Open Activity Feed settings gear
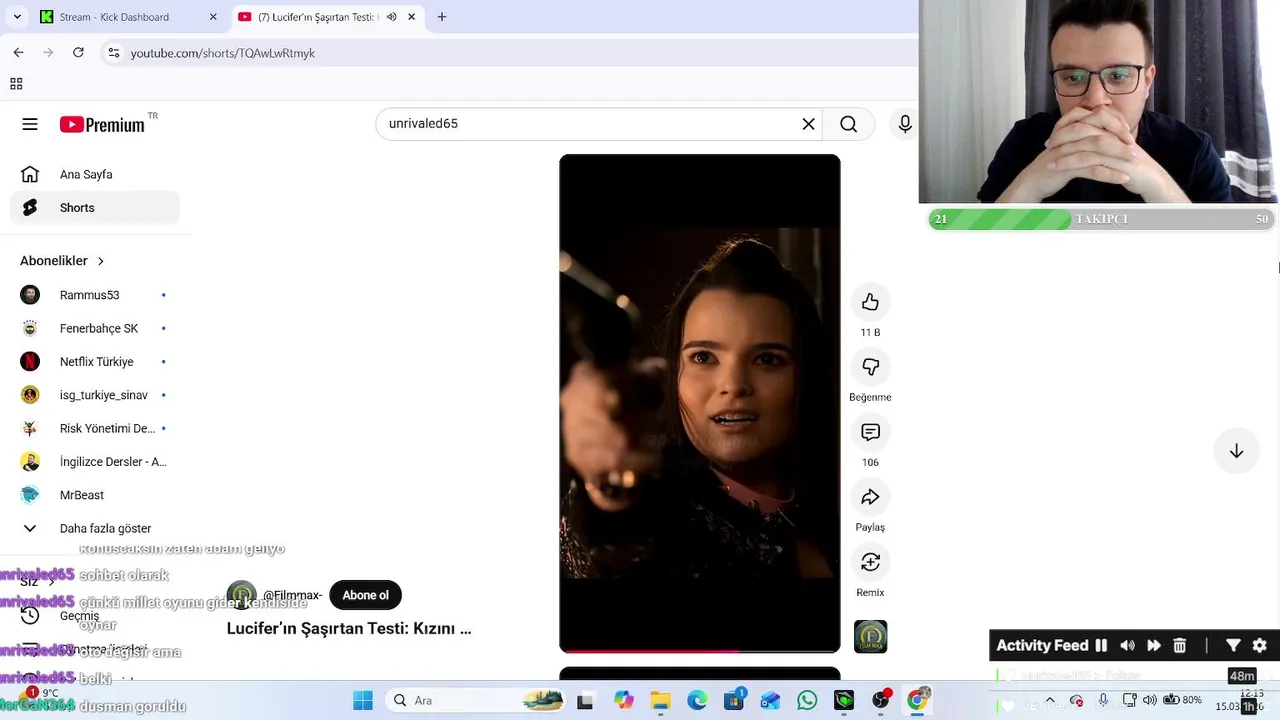 pyautogui.click(x=1260, y=646)
